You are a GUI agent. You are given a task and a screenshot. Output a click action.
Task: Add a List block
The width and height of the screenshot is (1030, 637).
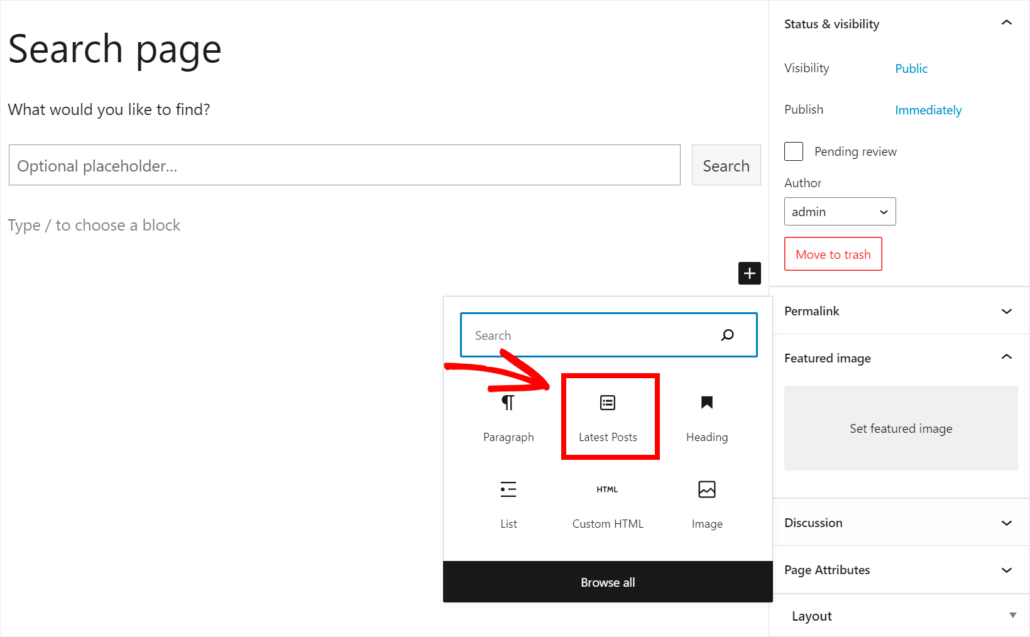click(x=508, y=500)
